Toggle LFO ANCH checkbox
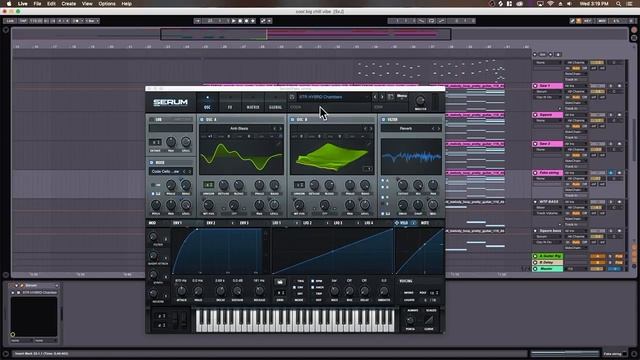640x360 pixels. pos(313,287)
